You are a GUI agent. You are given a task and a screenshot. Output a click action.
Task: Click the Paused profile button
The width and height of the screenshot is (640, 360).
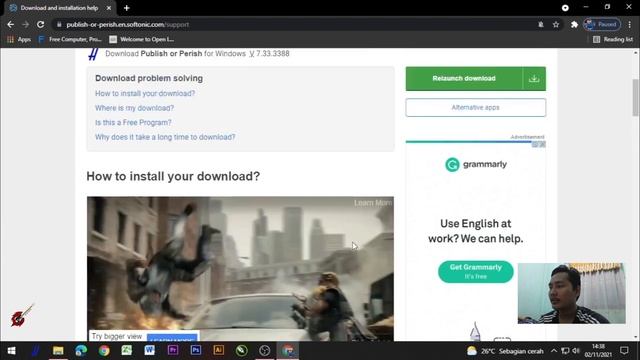click(x=602, y=24)
